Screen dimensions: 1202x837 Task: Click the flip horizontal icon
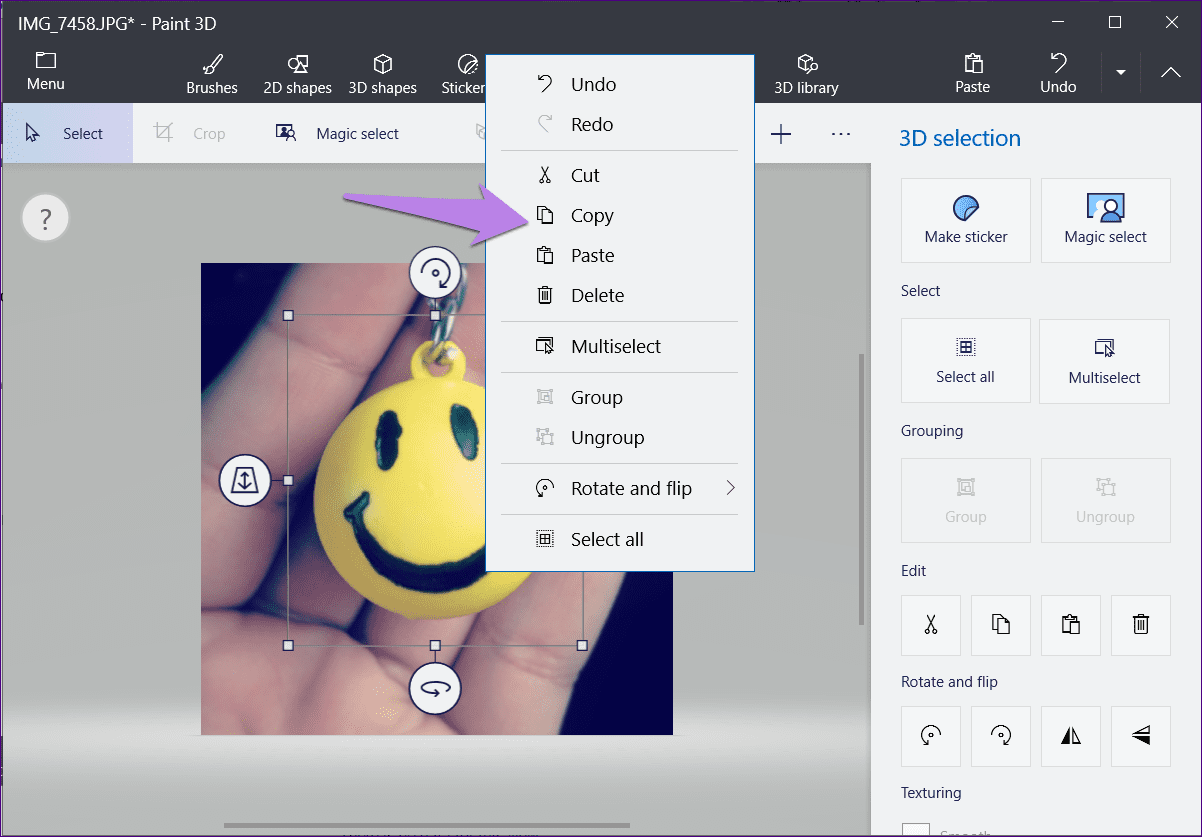tap(1071, 736)
